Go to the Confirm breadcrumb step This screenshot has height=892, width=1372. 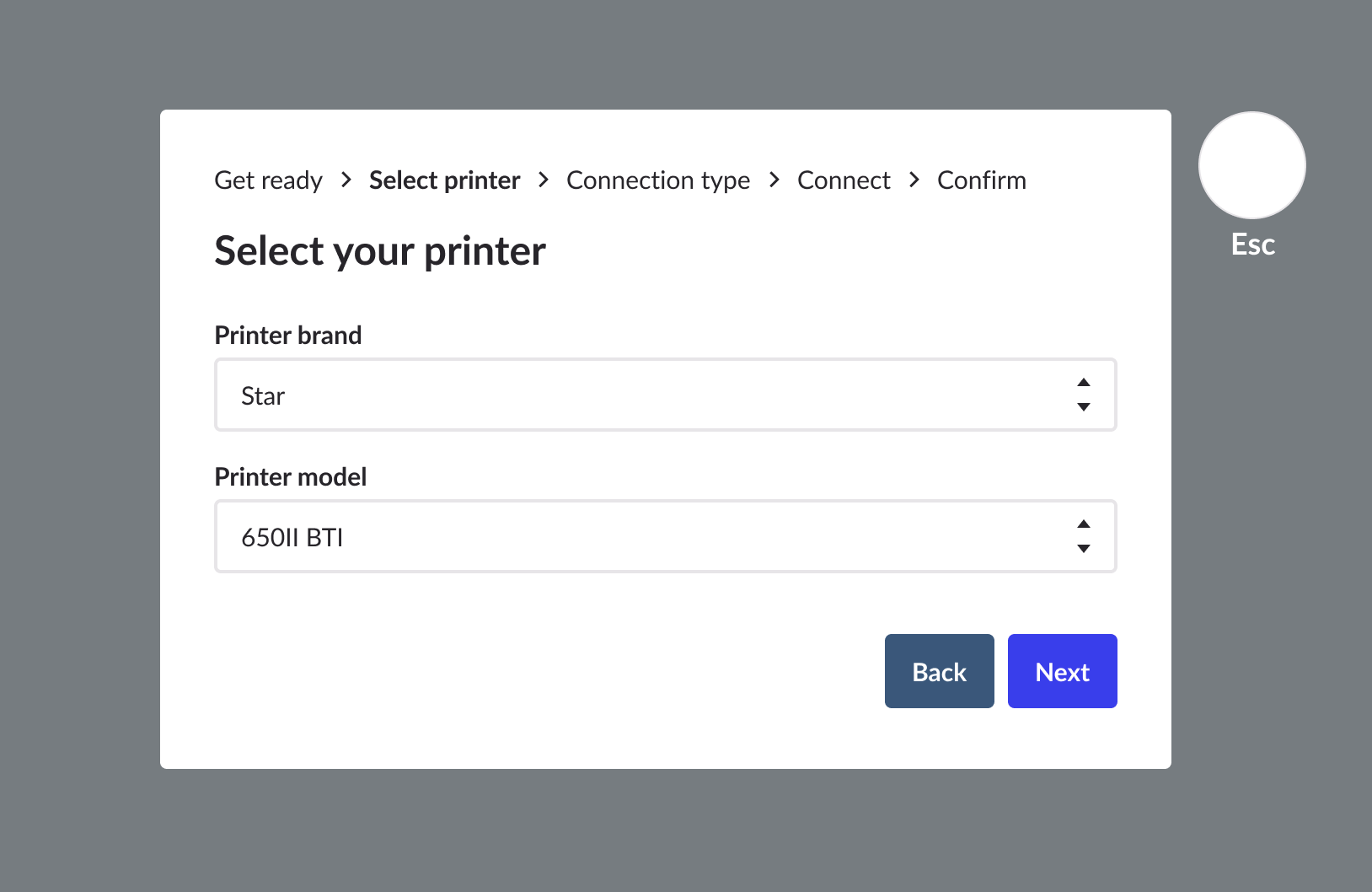tap(981, 180)
